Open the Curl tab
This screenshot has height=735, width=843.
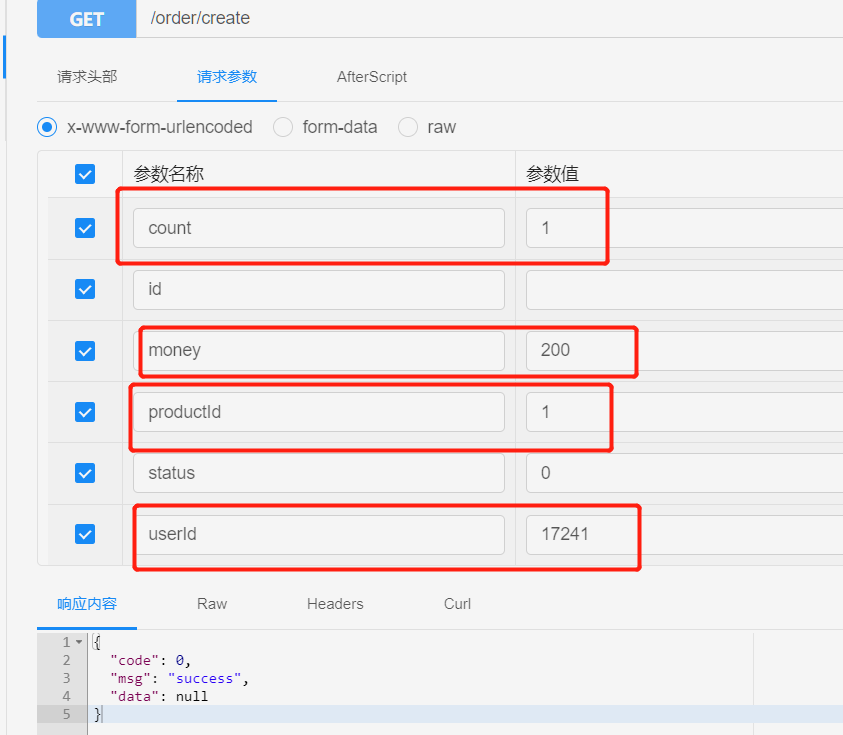(458, 604)
